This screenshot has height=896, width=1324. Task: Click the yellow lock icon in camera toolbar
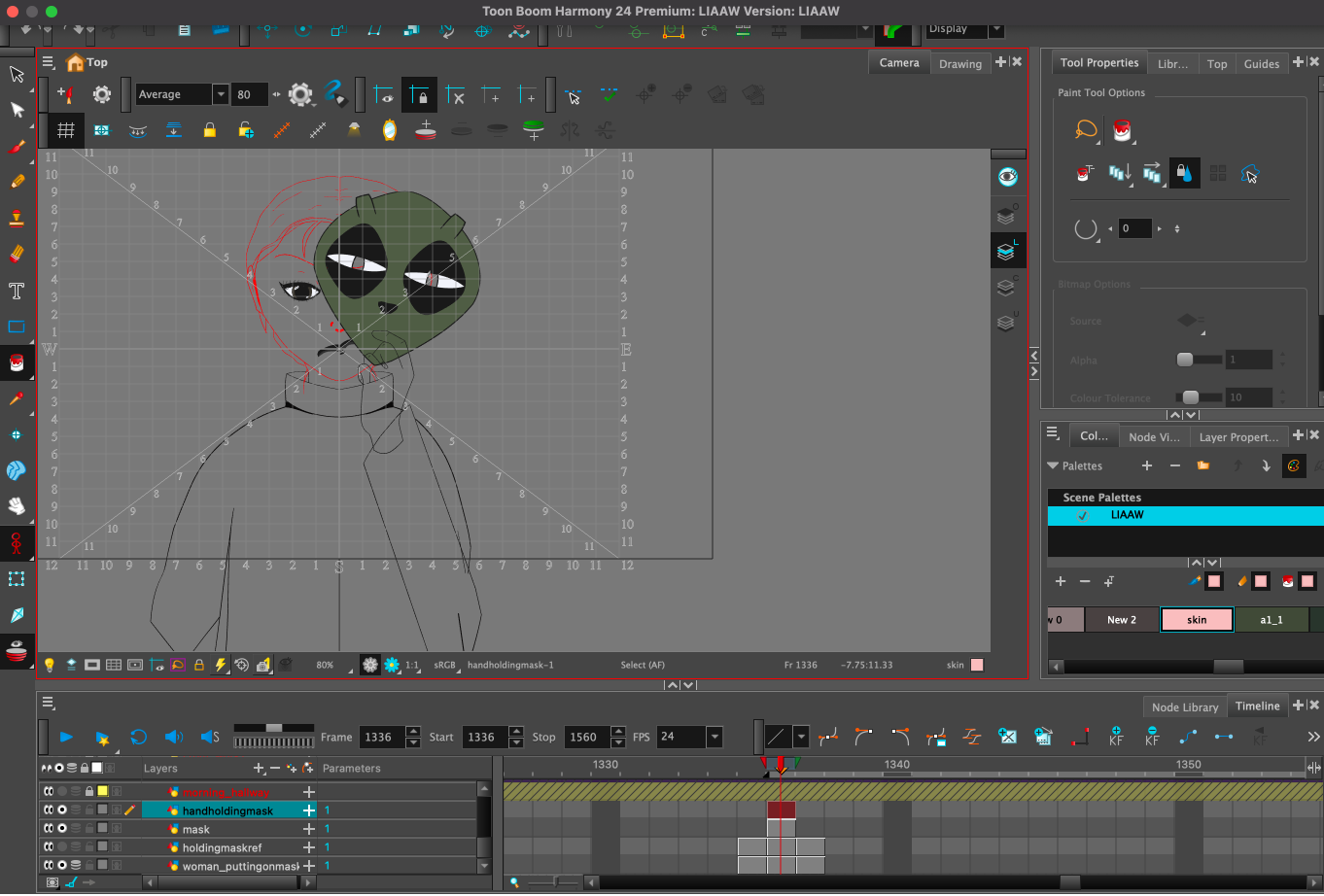click(209, 129)
